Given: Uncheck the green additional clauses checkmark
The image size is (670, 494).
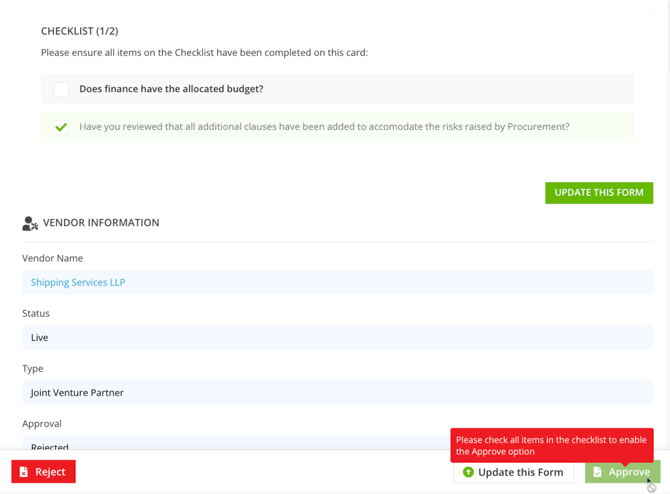Looking at the screenshot, I should click(x=61, y=127).
